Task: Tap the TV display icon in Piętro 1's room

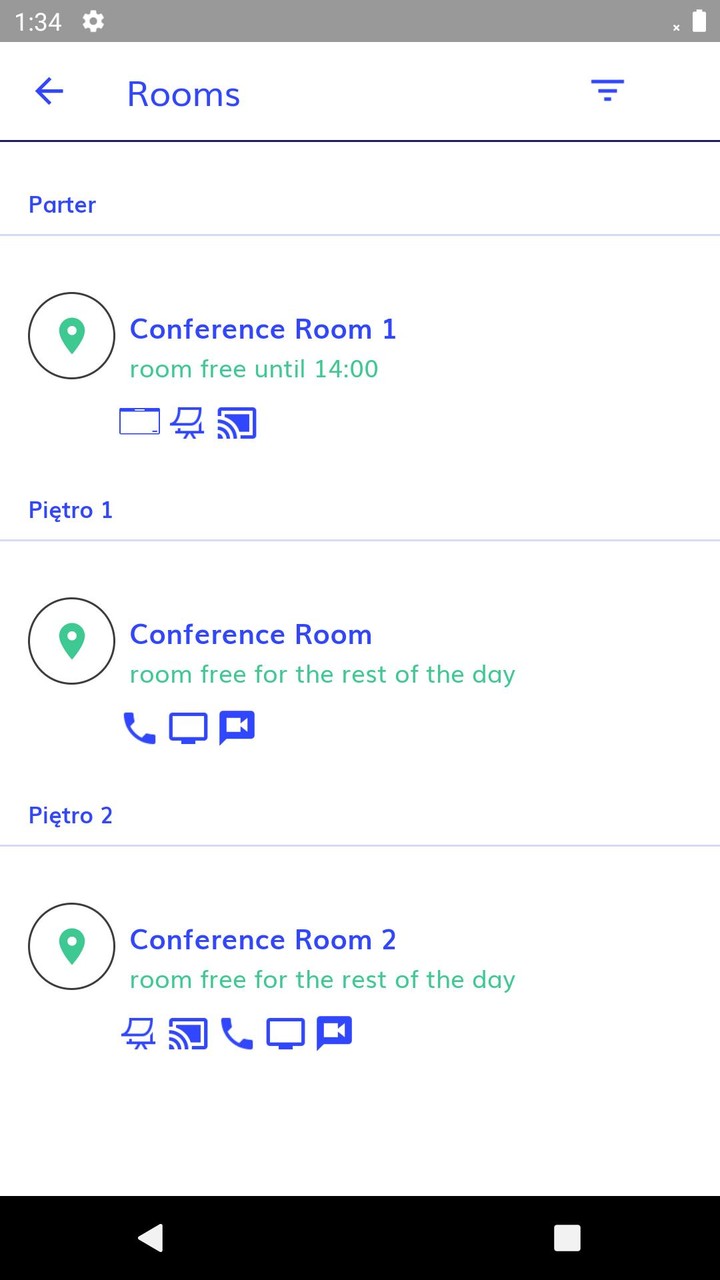Action: point(188,728)
